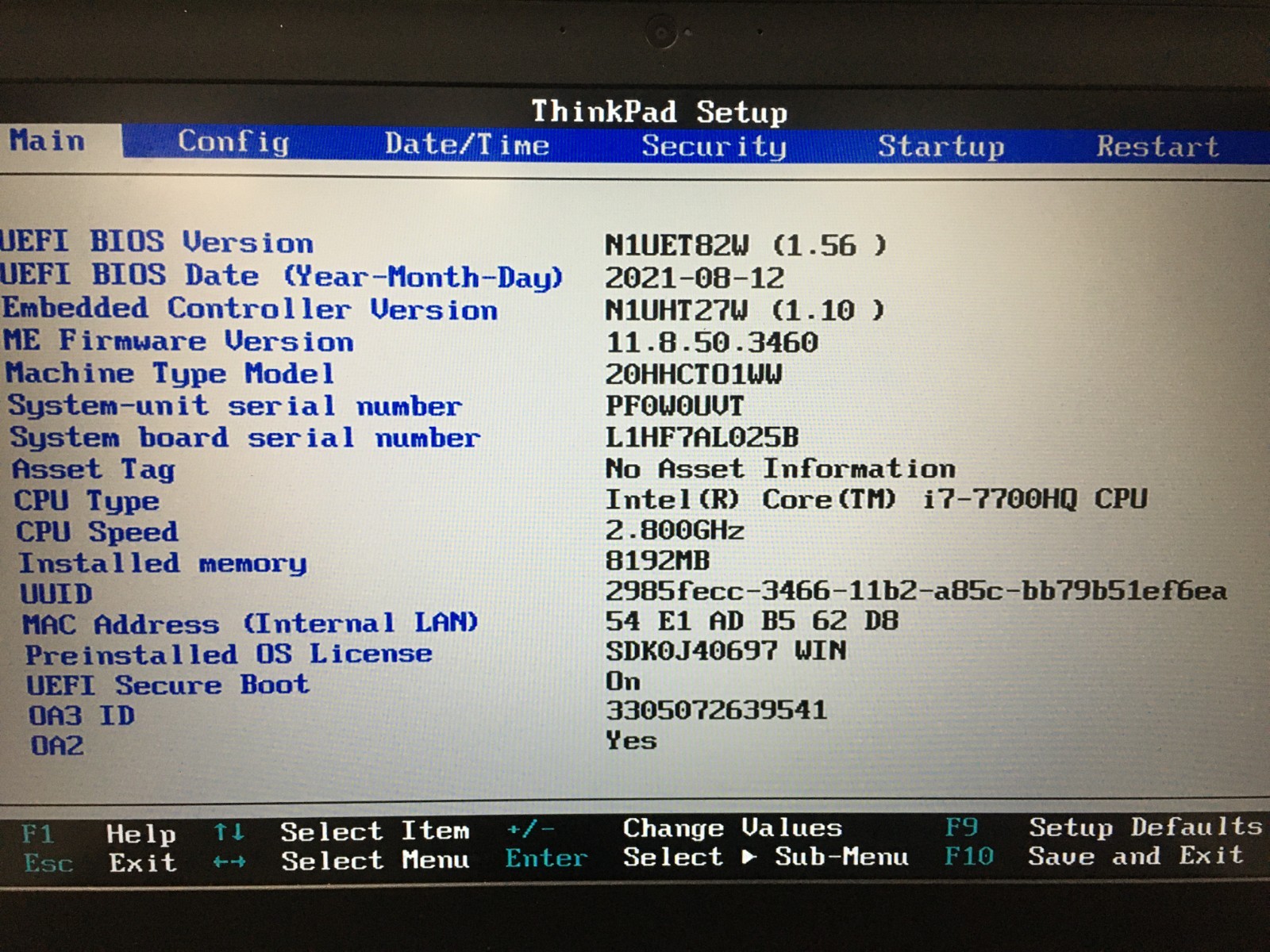Click the MAC value 54 E1 AD B5 62 D8
Screen dimensions: 1270x952
pyautogui.click(x=752, y=620)
